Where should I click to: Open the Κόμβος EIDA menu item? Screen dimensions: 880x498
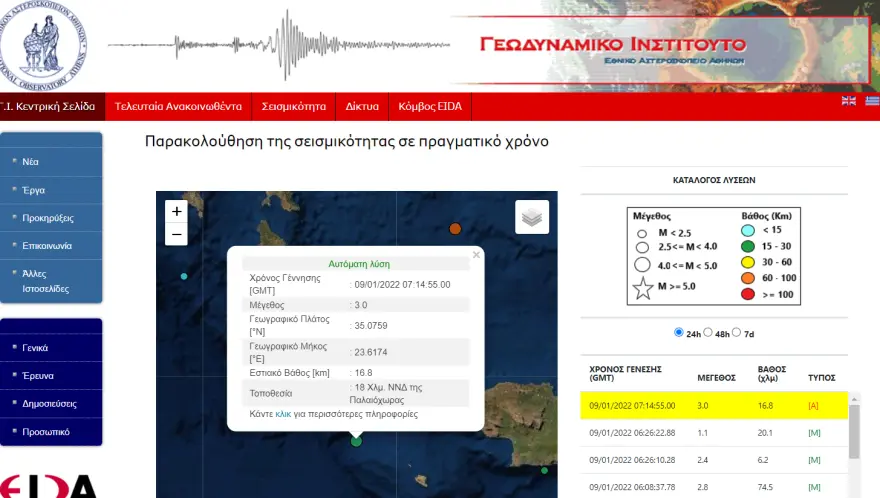point(429,106)
